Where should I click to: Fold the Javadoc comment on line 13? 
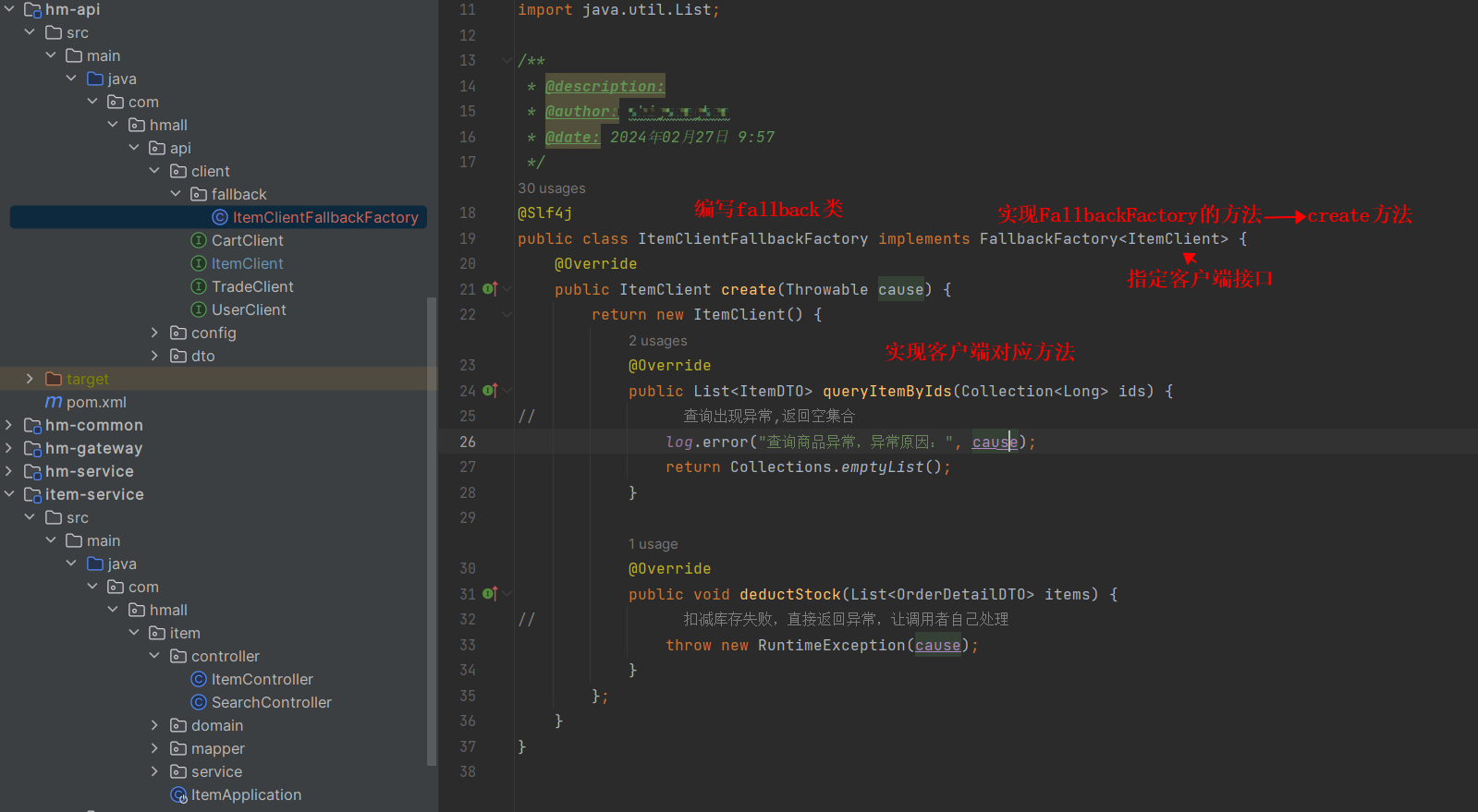coord(507,60)
